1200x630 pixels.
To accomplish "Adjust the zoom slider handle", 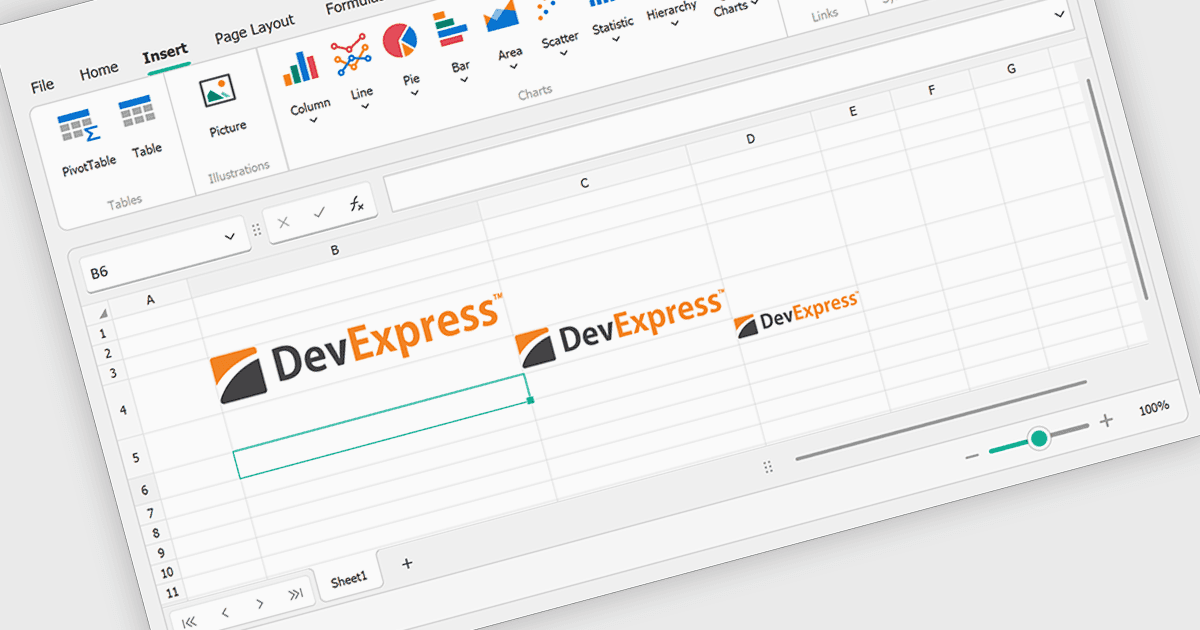I will (1039, 438).
